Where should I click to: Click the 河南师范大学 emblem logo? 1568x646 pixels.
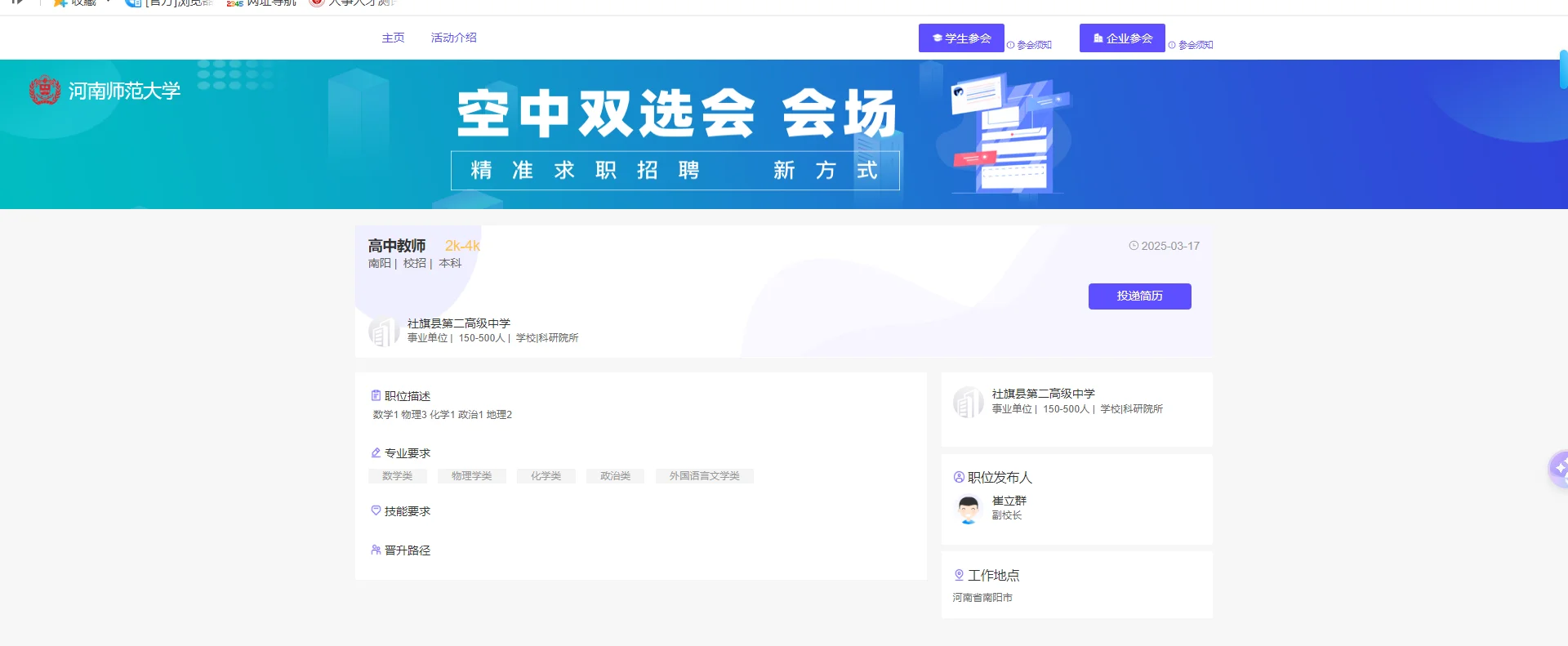(x=45, y=90)
